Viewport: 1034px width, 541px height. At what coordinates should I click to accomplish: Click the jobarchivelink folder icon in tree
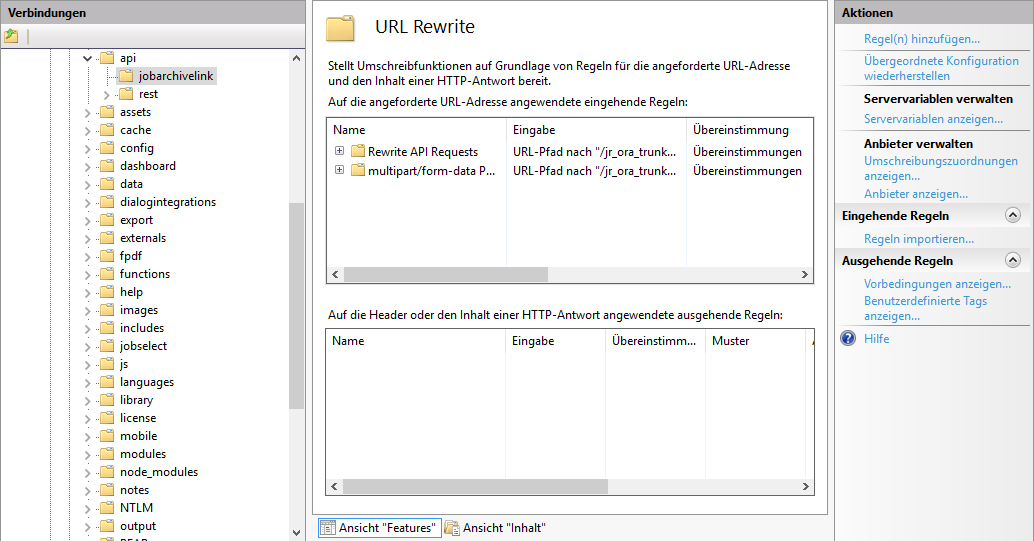point(126,76)
